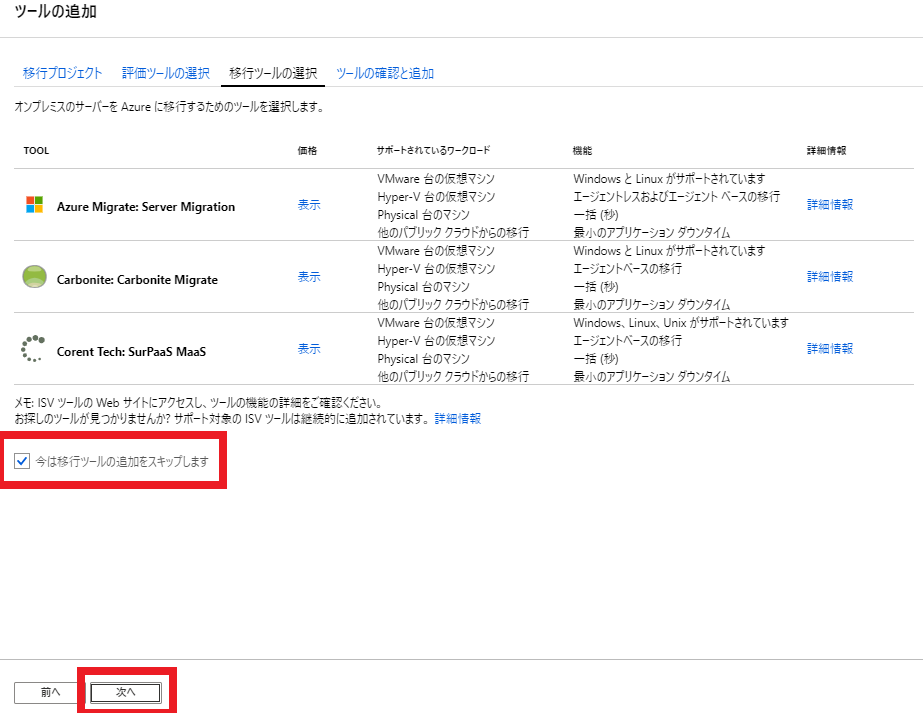This screenshot has width=923, height=713.
Task: Select the Azure Migrate: Server Migration tool name
Action: (x=146, y=207)
